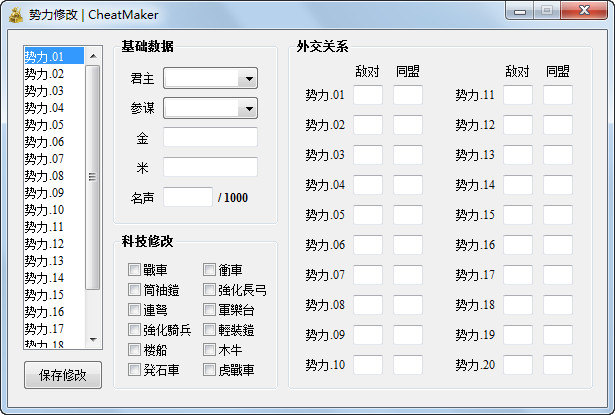Select 势力.05 in the faction list

click(x=44, y=125)
